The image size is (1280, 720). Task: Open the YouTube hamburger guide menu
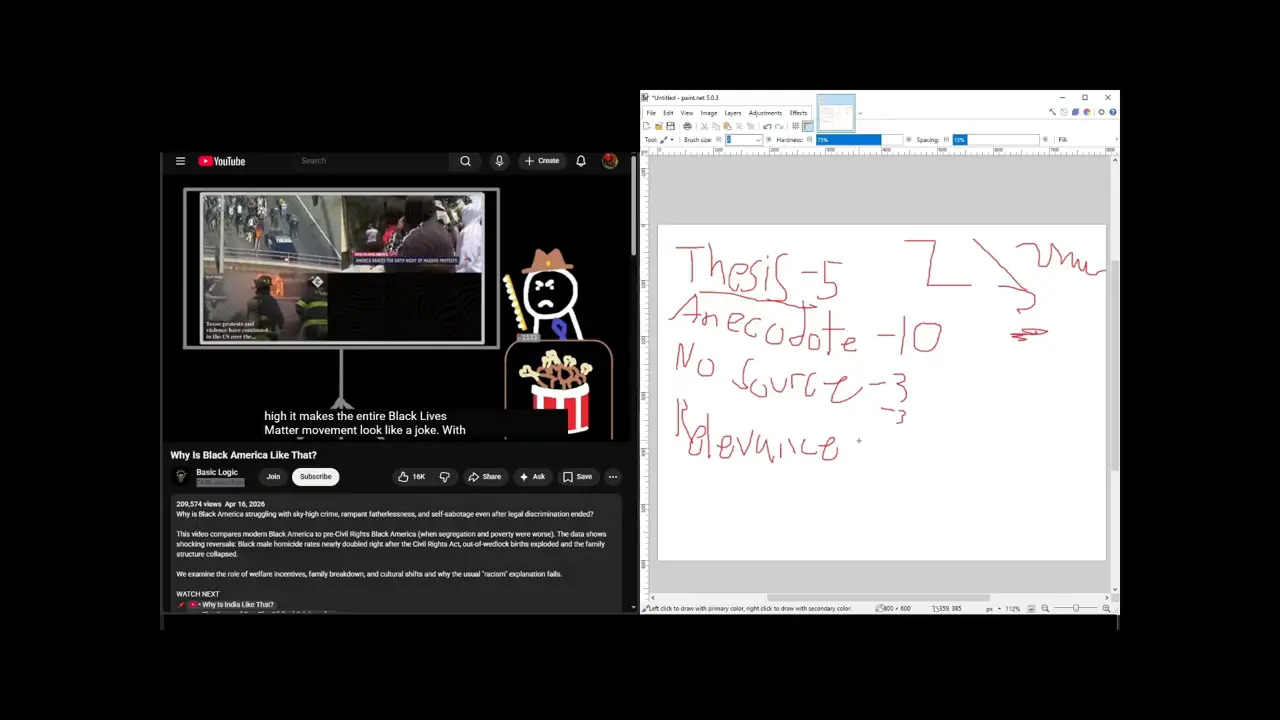(180, 161)
